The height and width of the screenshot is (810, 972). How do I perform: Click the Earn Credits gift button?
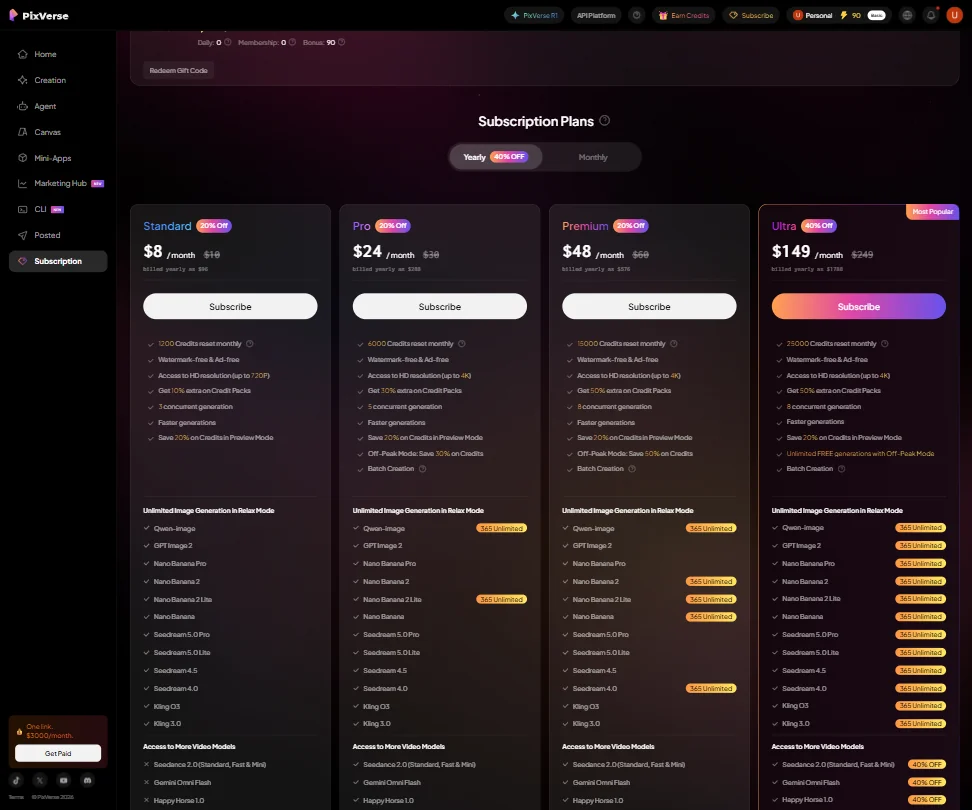[683, 15]
